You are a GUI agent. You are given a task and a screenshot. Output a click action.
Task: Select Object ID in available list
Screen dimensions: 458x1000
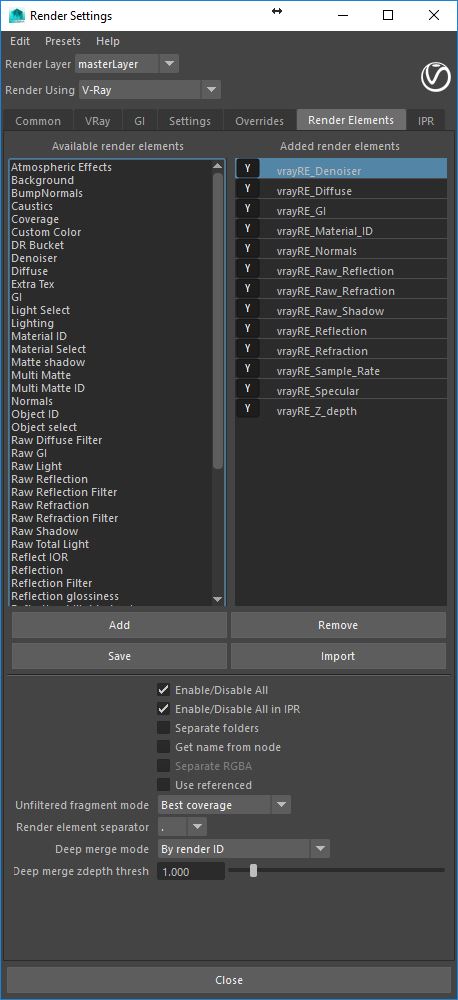coord(34,414)
